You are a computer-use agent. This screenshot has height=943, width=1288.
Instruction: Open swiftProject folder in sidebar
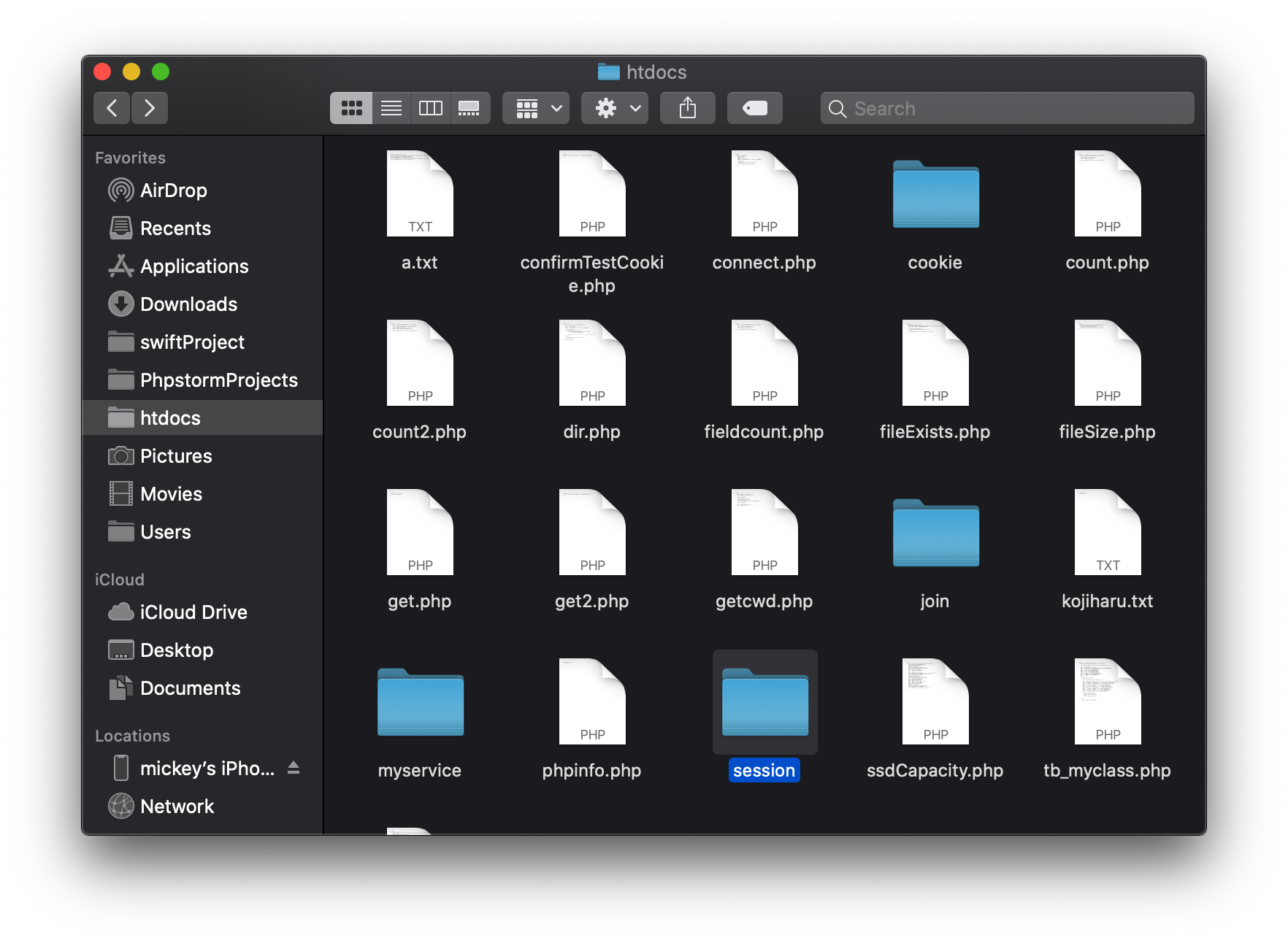coord(202,342)
